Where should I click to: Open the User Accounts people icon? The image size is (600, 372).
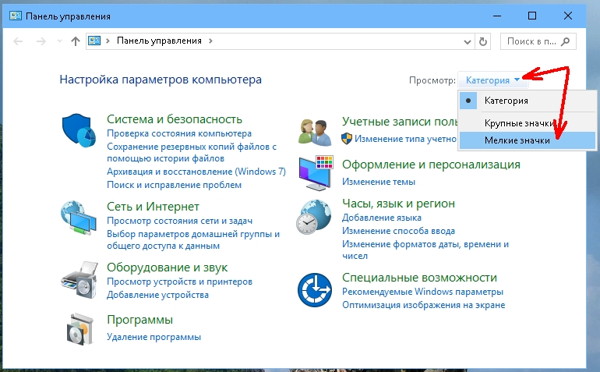[x=315, y=132]
